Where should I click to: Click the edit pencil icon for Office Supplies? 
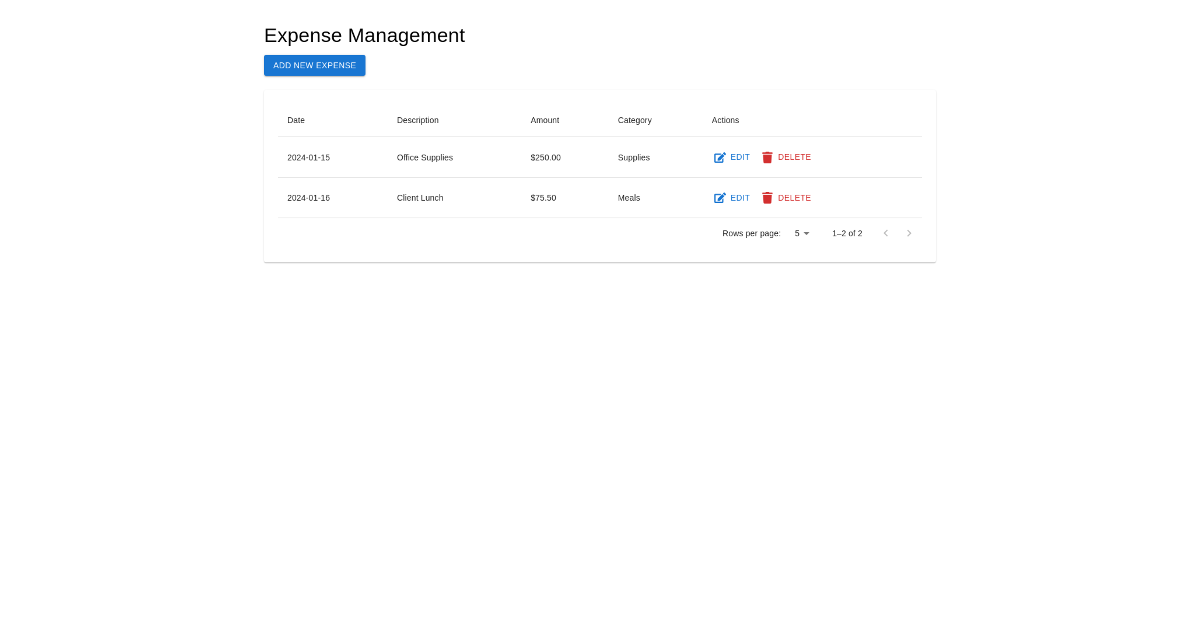pos(719,157)
